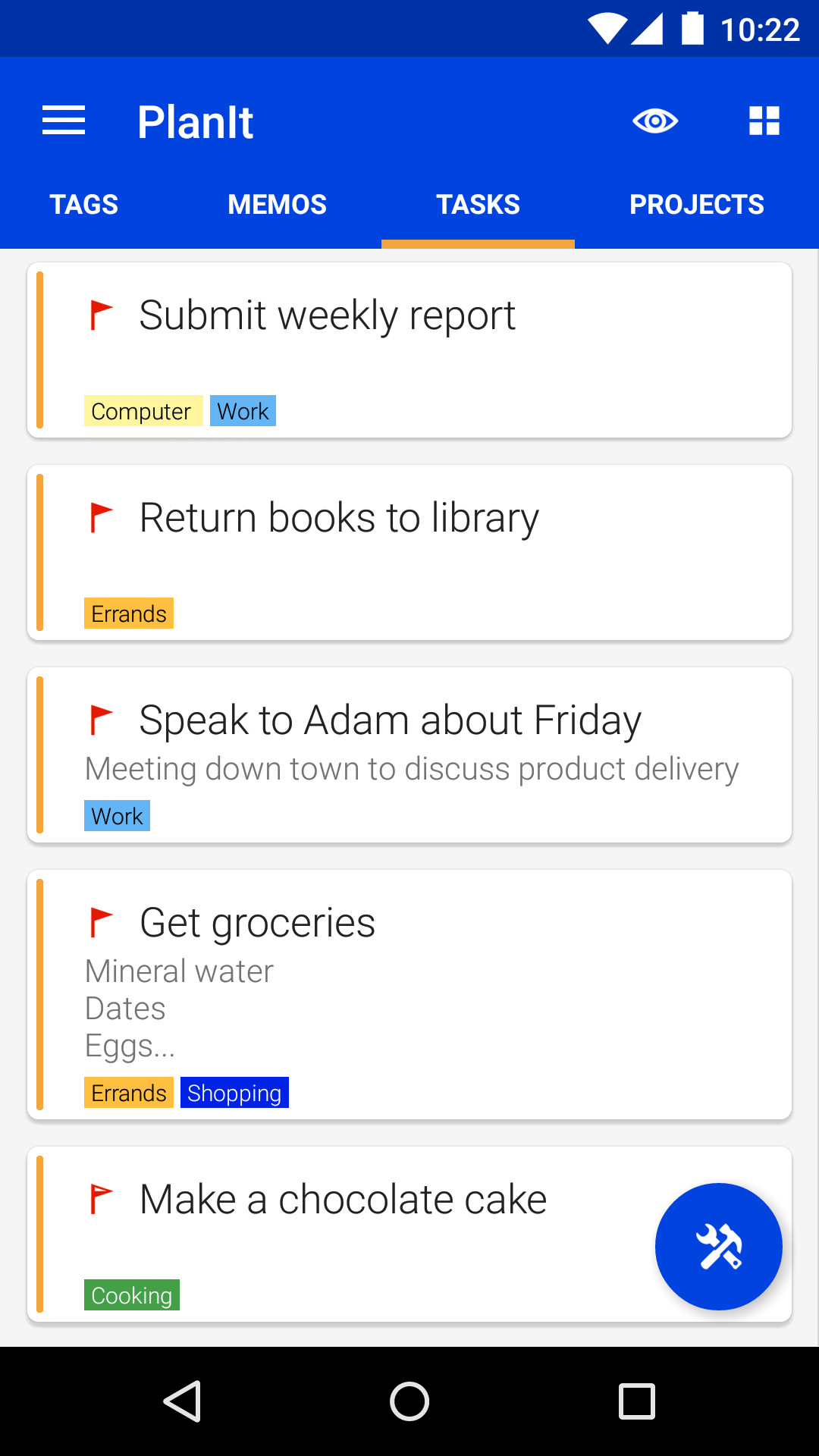
Task: Go to the Projects tab
Action: point(696,205)
